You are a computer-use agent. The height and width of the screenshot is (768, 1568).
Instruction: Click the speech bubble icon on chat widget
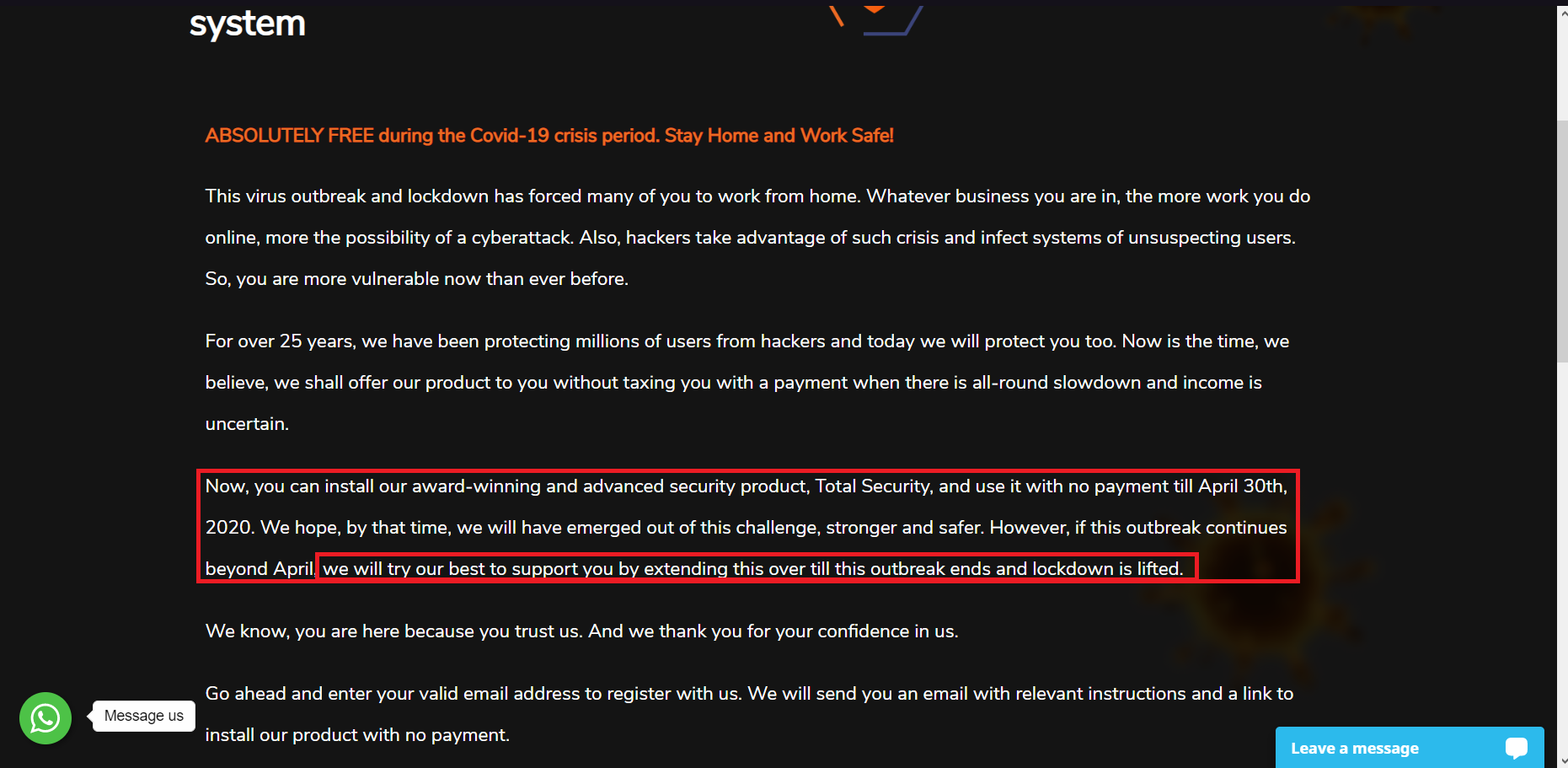coord(1516,748)
